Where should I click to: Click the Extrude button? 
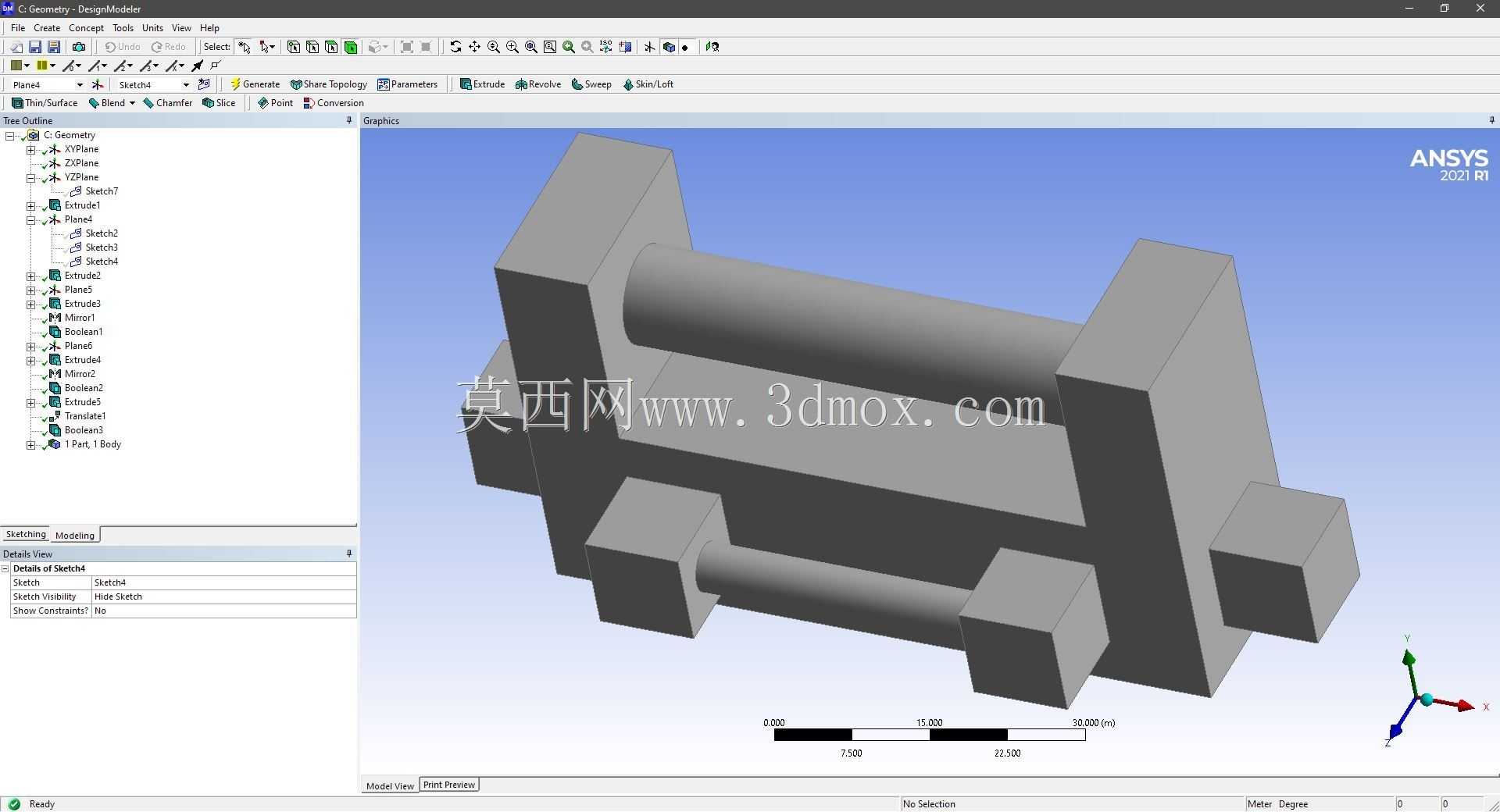pyautogui.click(x=482, y=84)
